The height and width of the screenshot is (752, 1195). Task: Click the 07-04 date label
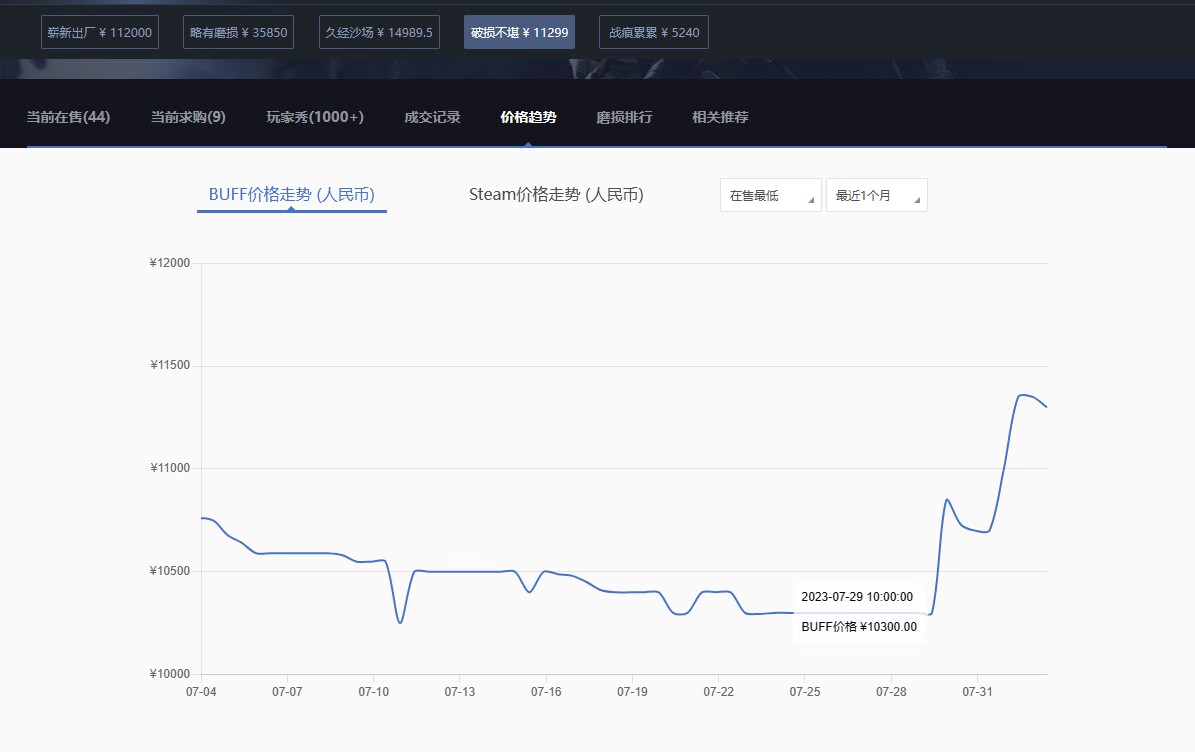pos(201,692)
